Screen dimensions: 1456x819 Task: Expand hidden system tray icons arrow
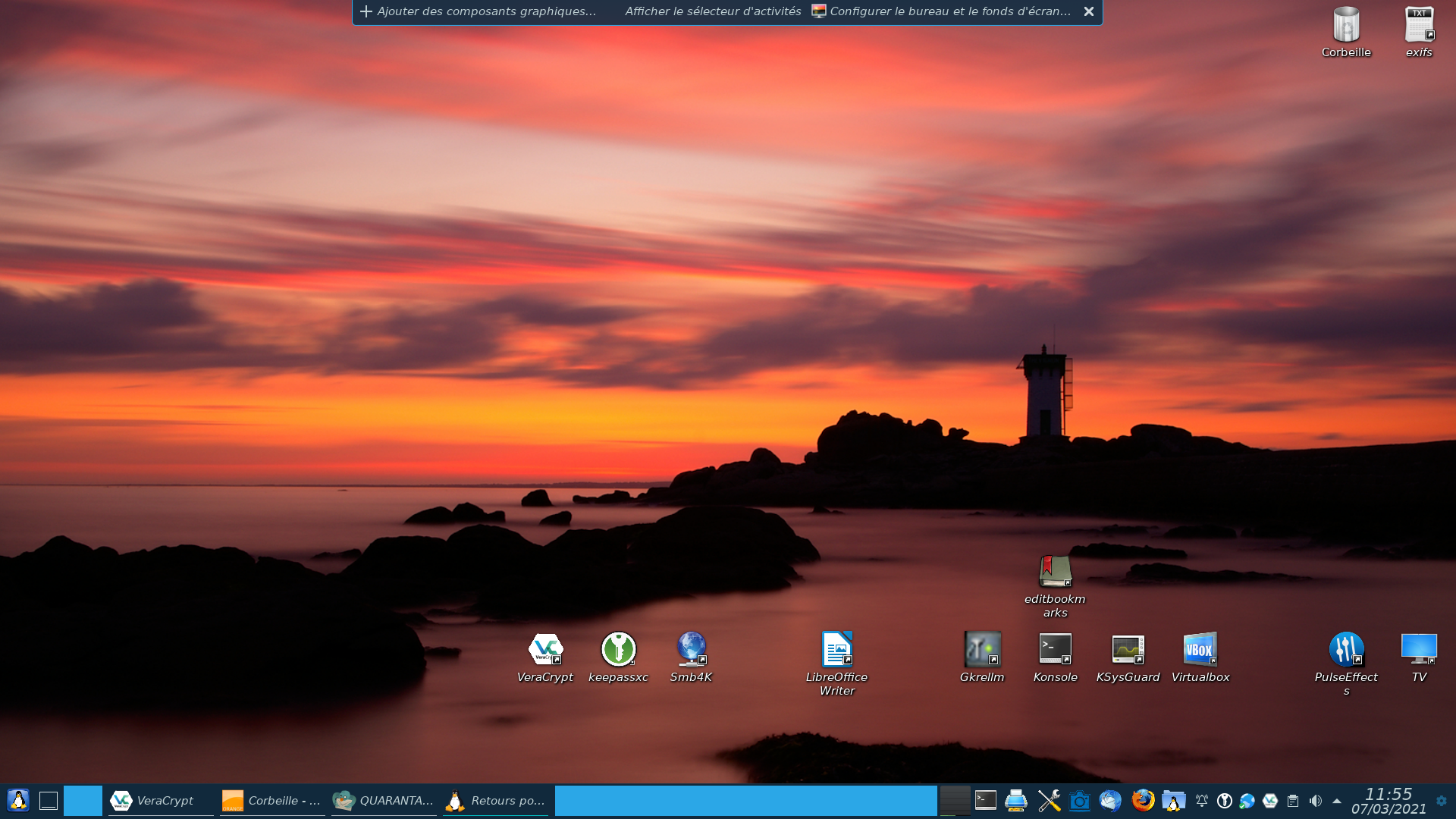click(1337, 801)
